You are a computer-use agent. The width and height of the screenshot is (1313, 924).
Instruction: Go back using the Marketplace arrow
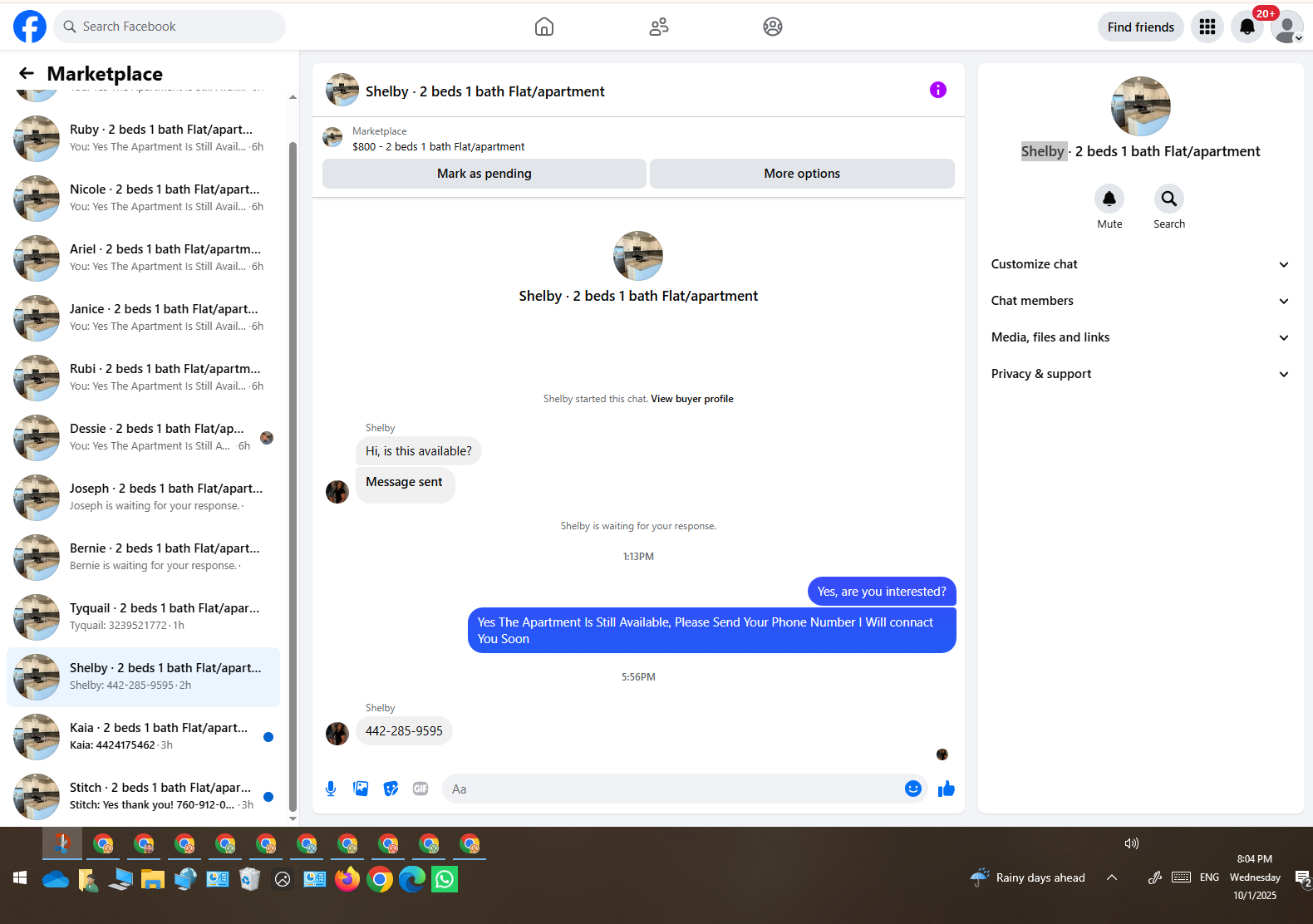point(27,74)
